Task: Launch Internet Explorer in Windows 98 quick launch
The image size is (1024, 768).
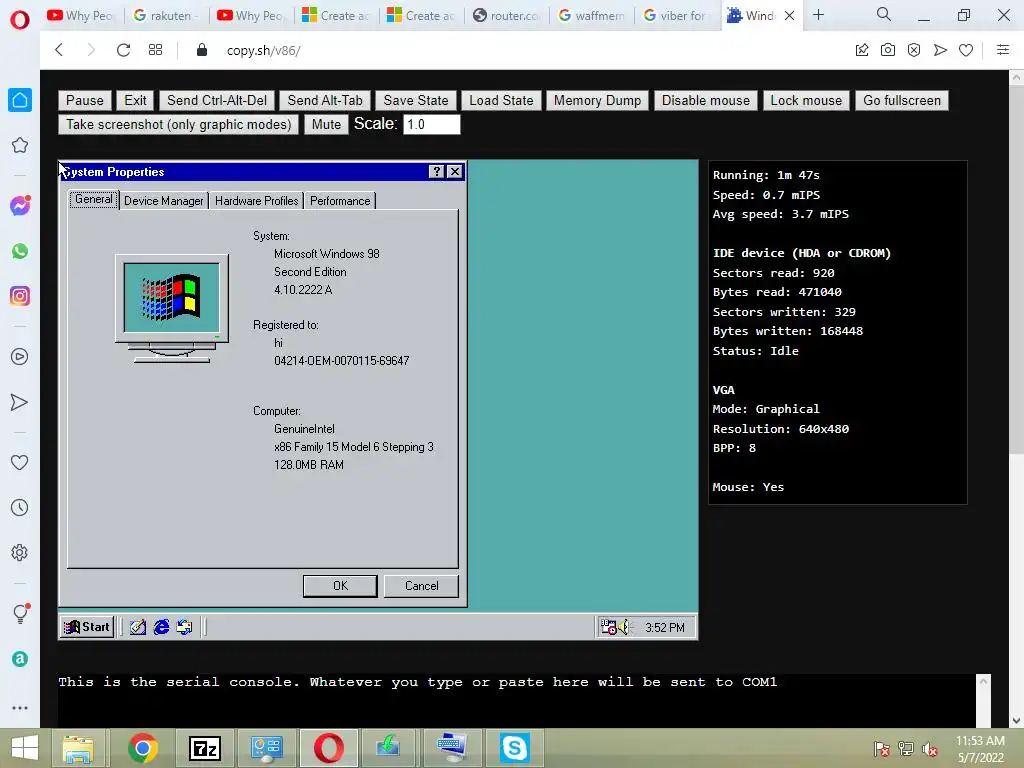Action: 161,627
